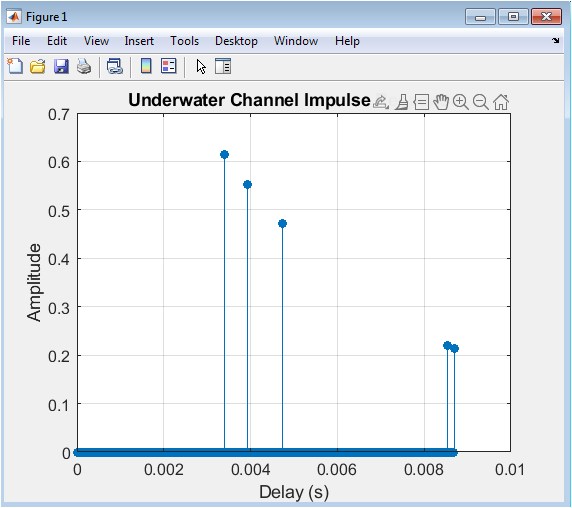Click the tallest stem marker near 0.61
The image size is (572, 508).
coord(224,155)
